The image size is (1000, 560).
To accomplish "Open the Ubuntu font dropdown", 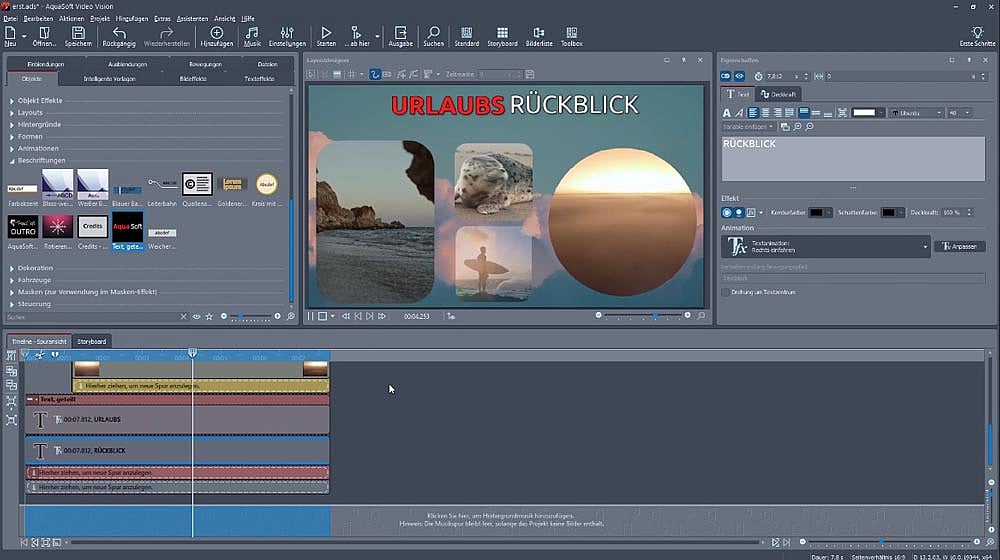I will click(914, 113).
